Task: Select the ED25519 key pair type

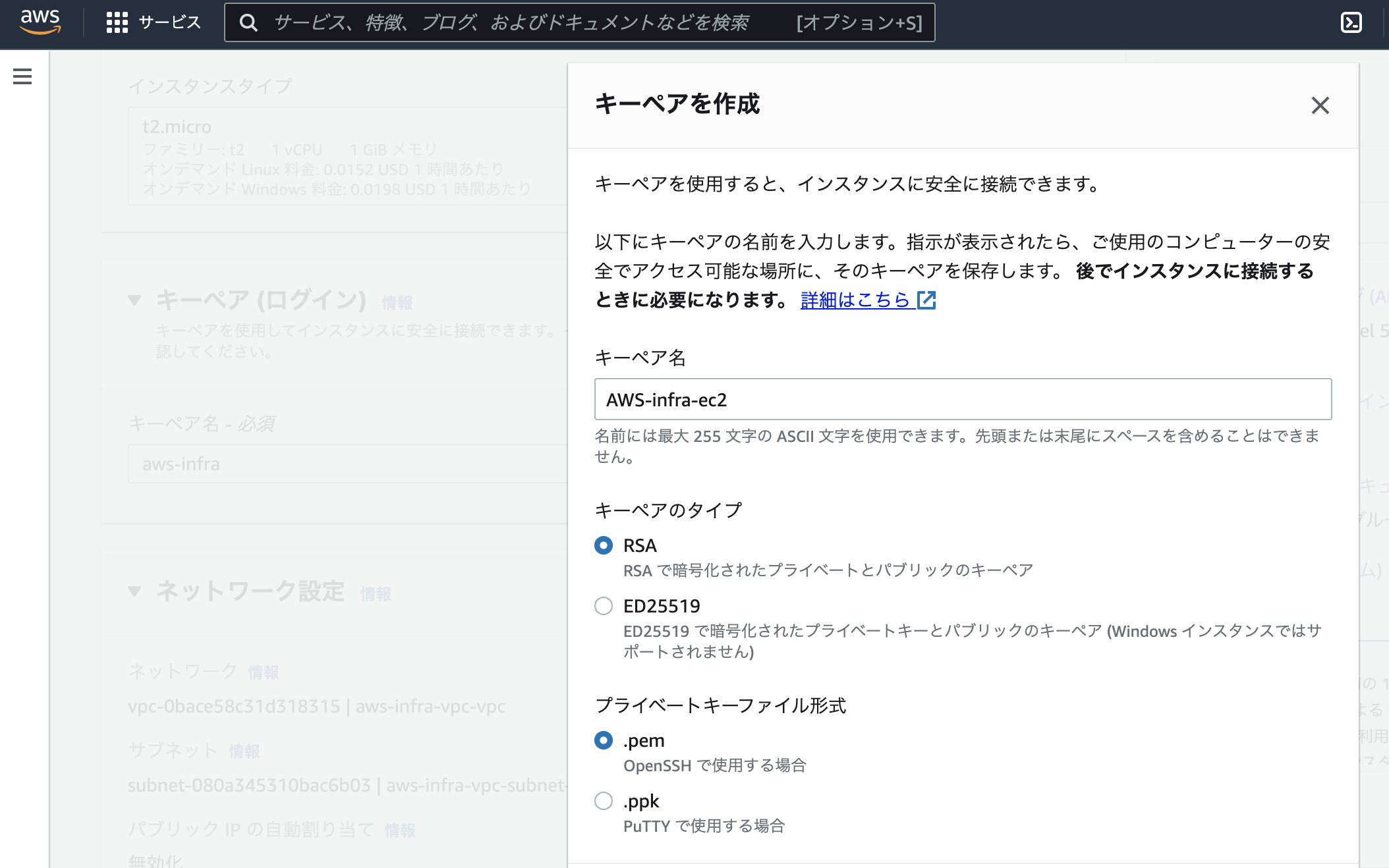Action: tap(604, 606)
